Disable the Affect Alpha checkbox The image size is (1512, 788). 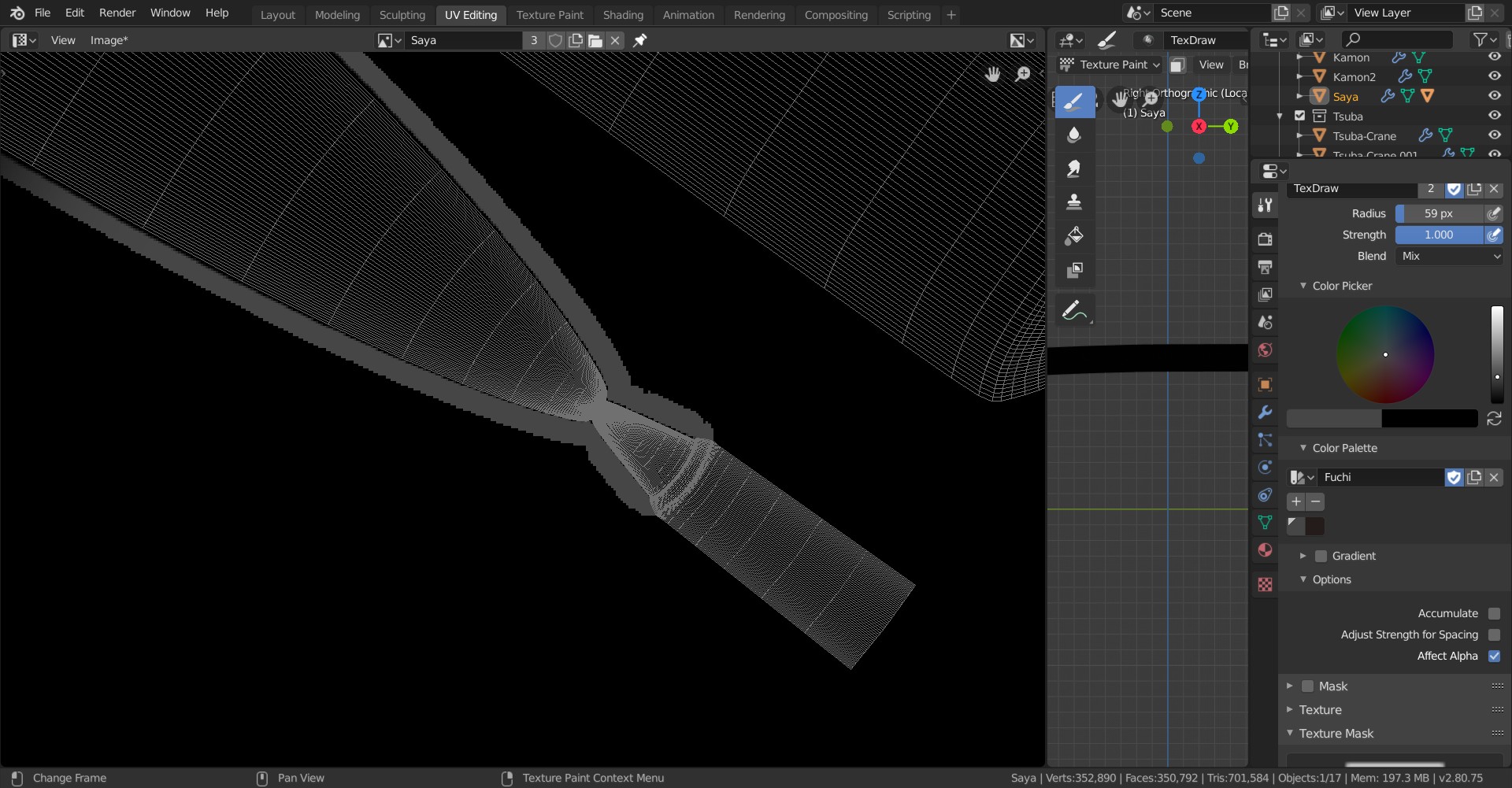[x=1494, y=656]
